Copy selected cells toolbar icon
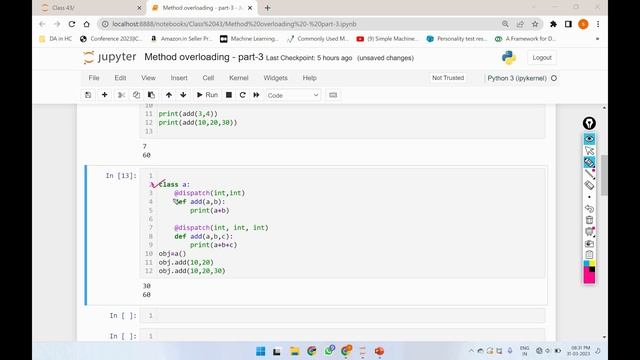Screen dimensions: 640x360 click(136, 95)
